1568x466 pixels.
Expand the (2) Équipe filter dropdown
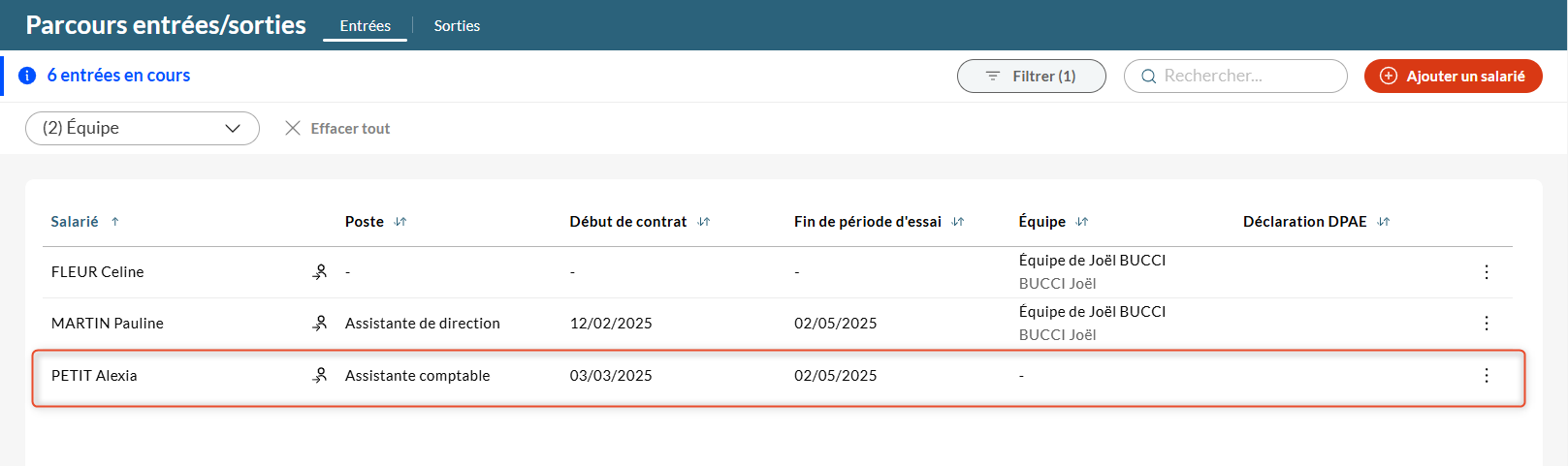point(143,128)
